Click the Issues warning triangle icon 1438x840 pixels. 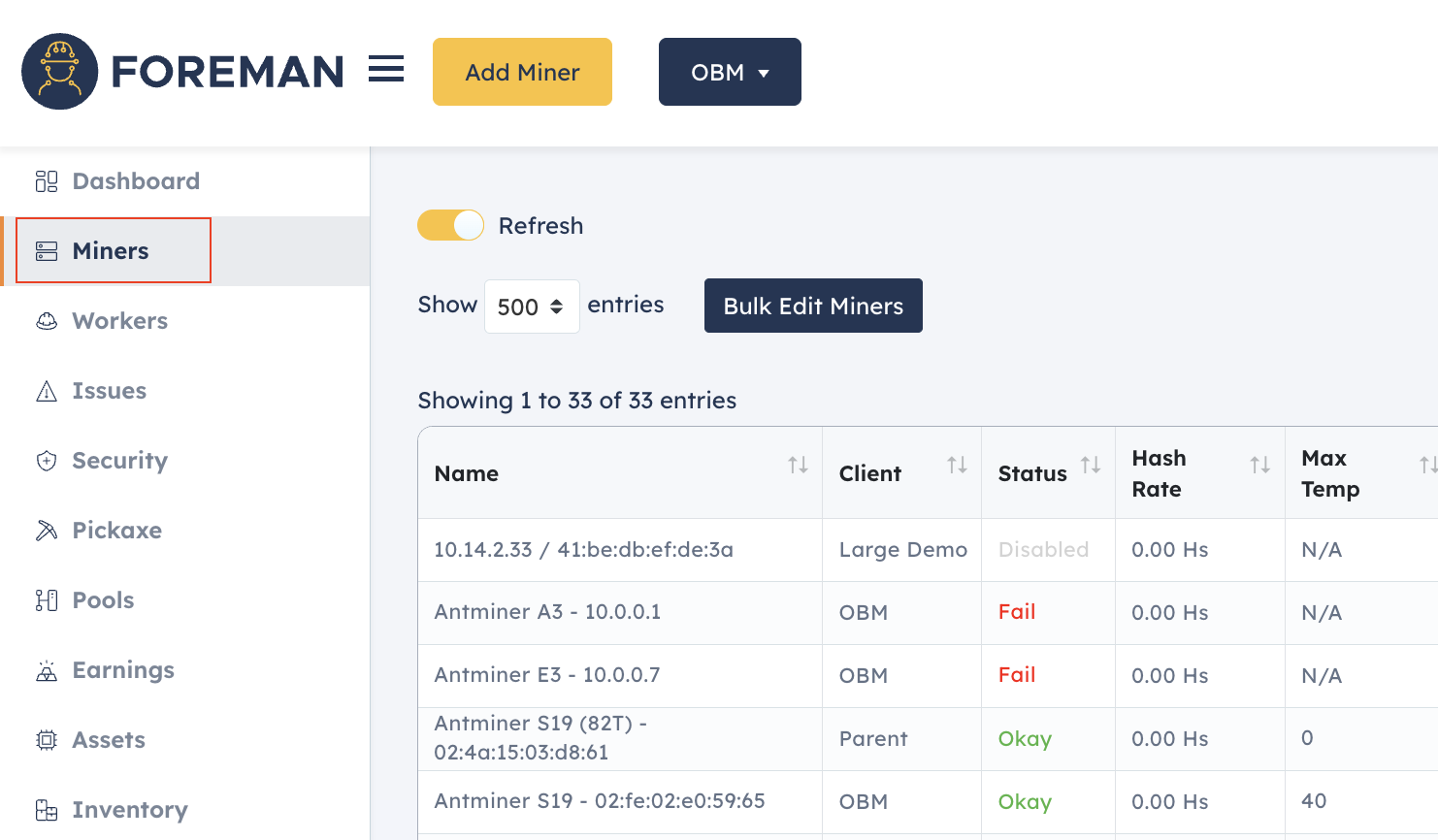coord(47,391)
